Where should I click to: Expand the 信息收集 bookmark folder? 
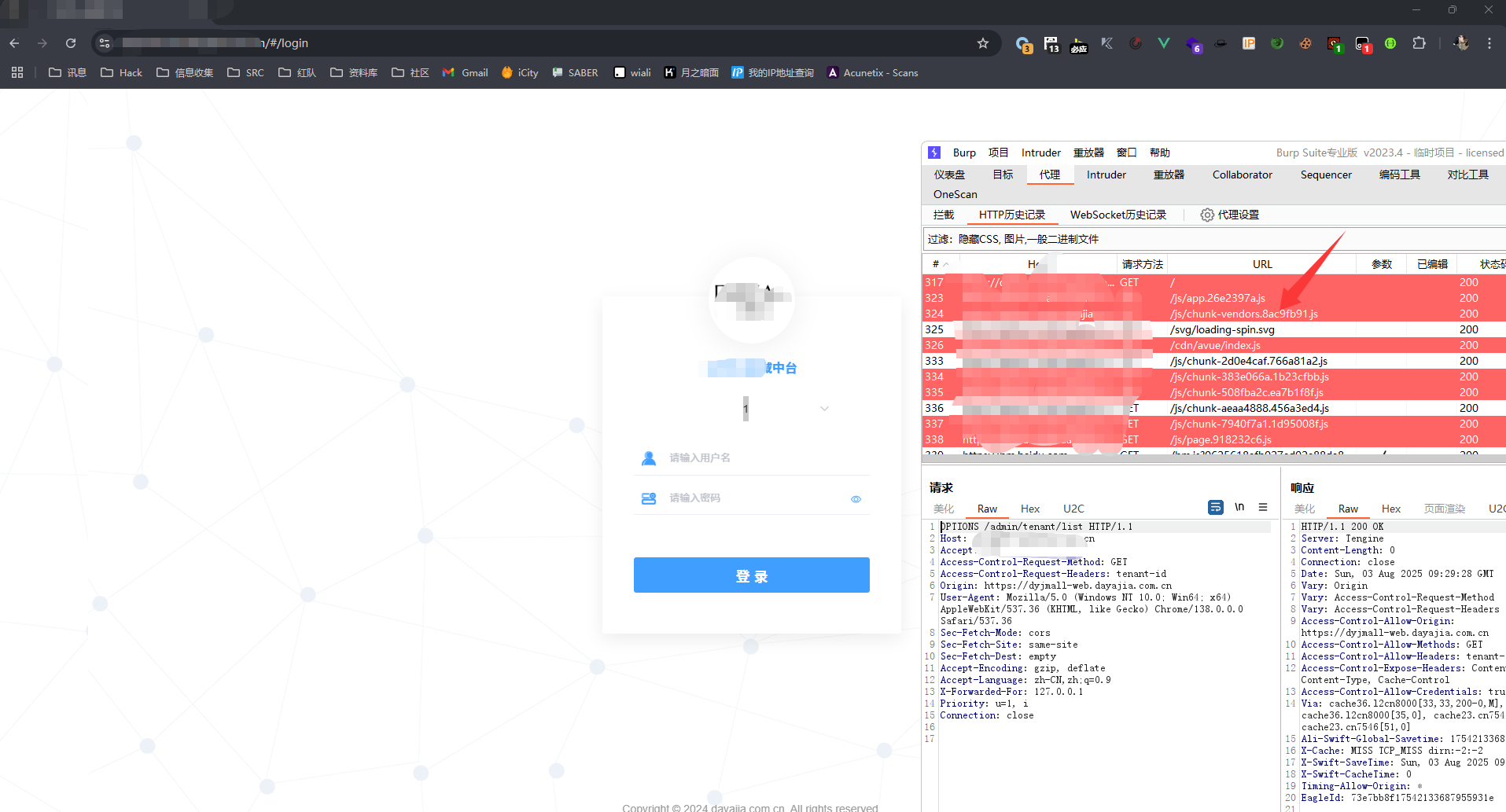pos(185,72)
